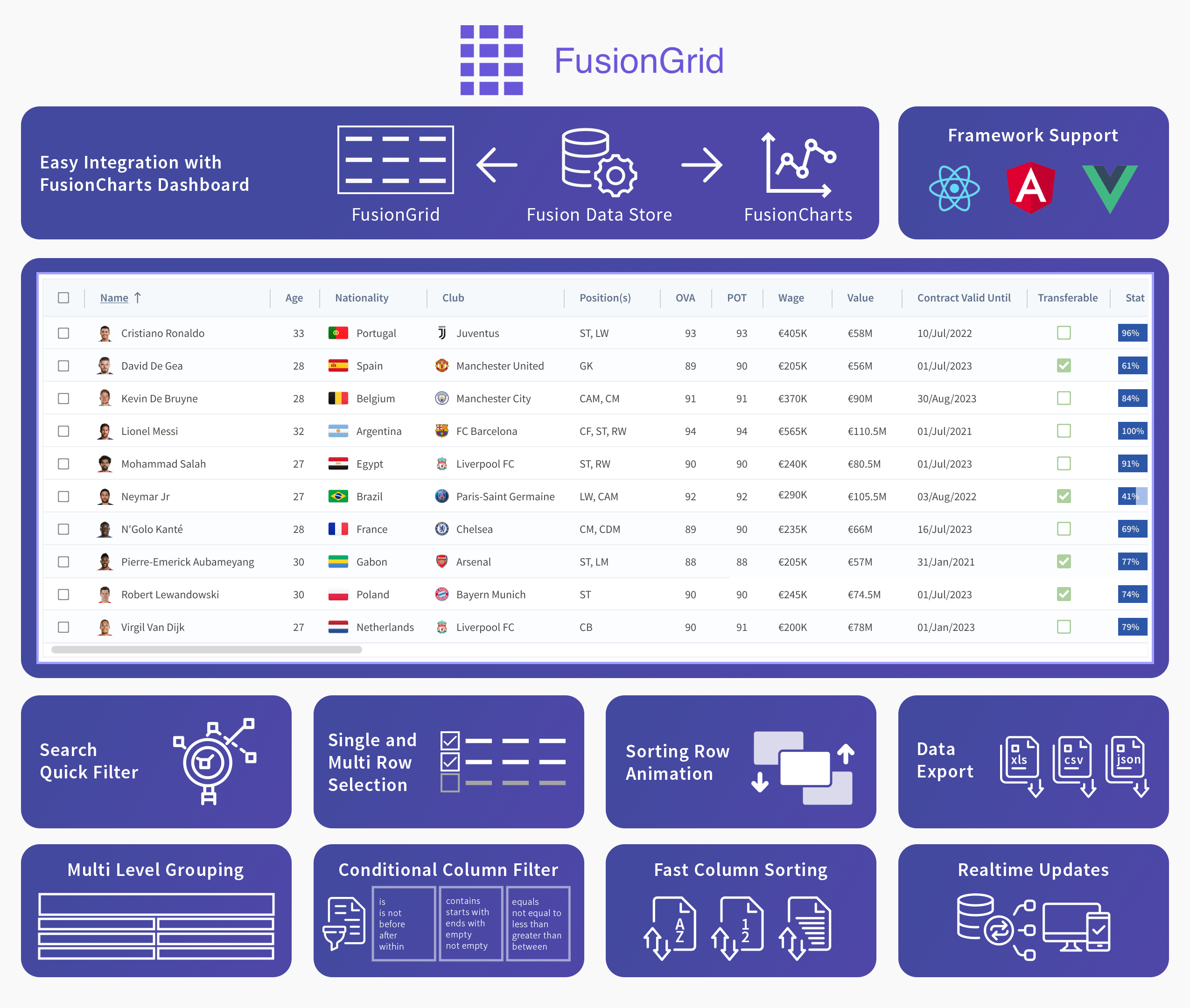The width and height of the screenshot is (1190, 1008).
Task: Click the OVA column header
Action: (x=686, y=298)
